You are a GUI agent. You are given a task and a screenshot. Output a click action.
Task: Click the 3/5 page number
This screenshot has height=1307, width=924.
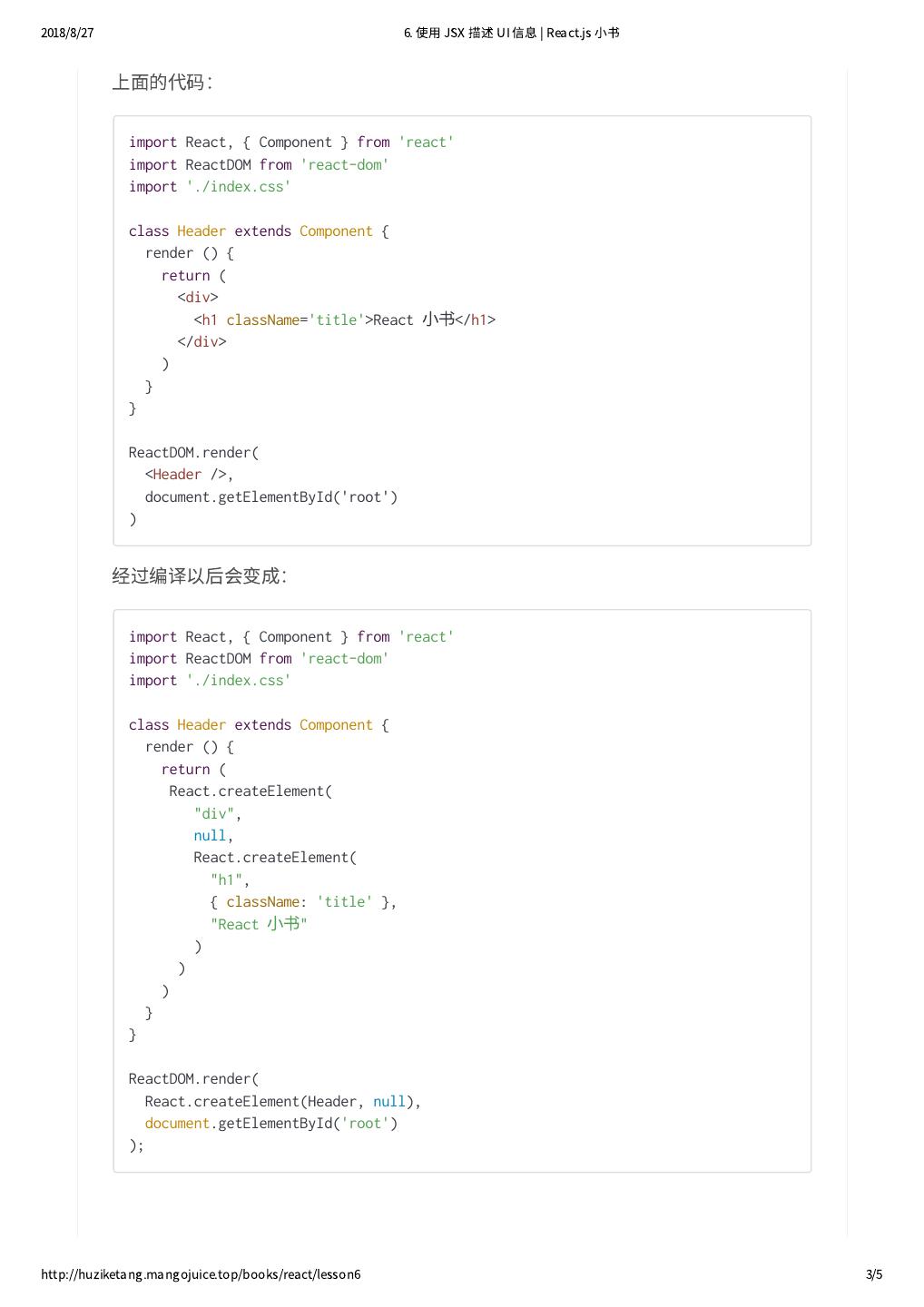pos(874,1274)
